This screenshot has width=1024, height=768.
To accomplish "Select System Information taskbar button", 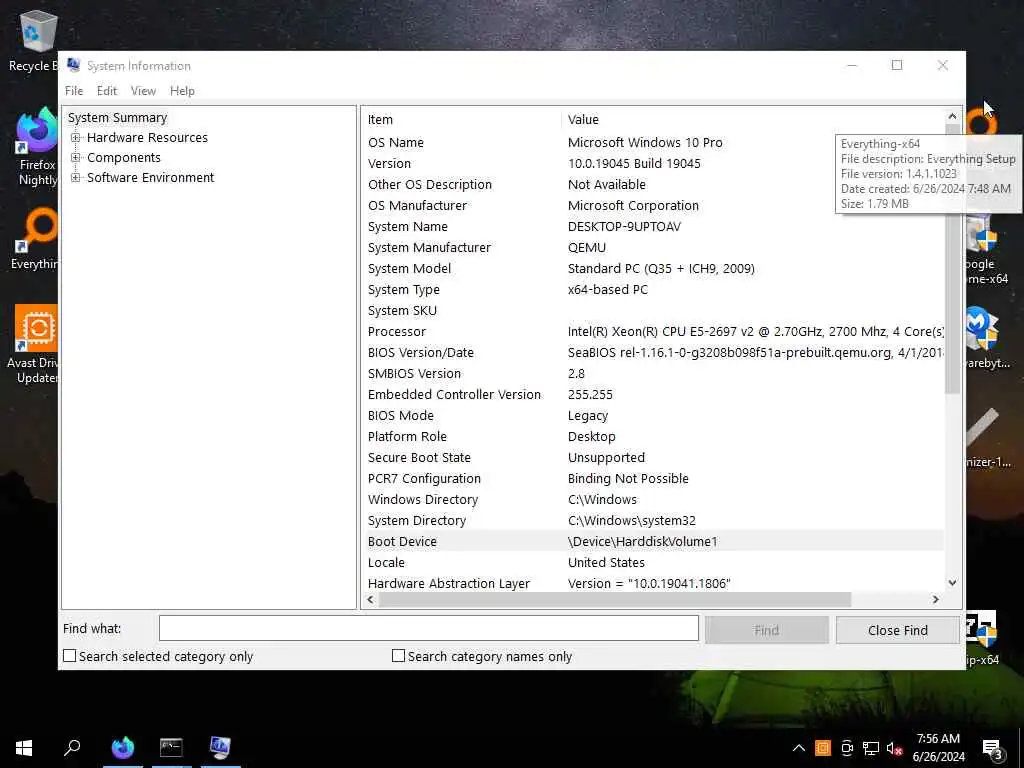I will click(x=220, y=748).
